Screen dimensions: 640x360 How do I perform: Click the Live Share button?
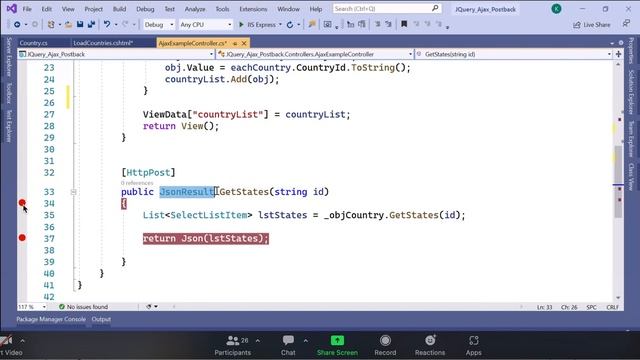point(592,25)
